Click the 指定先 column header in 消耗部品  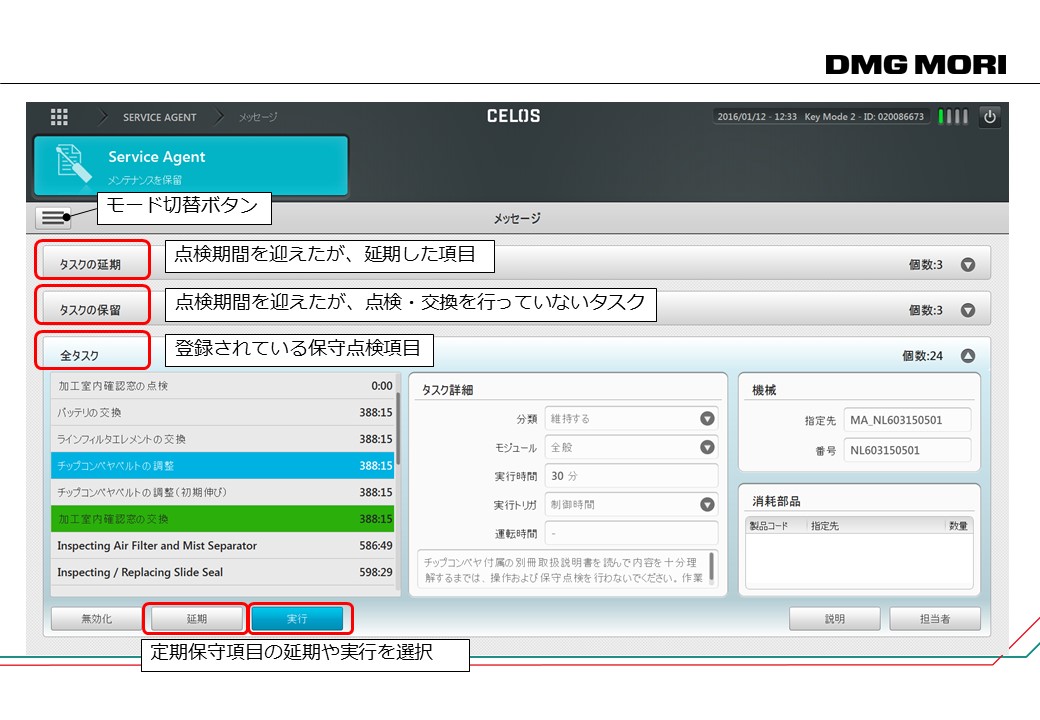pyautogui.click(x=824, y=526)
